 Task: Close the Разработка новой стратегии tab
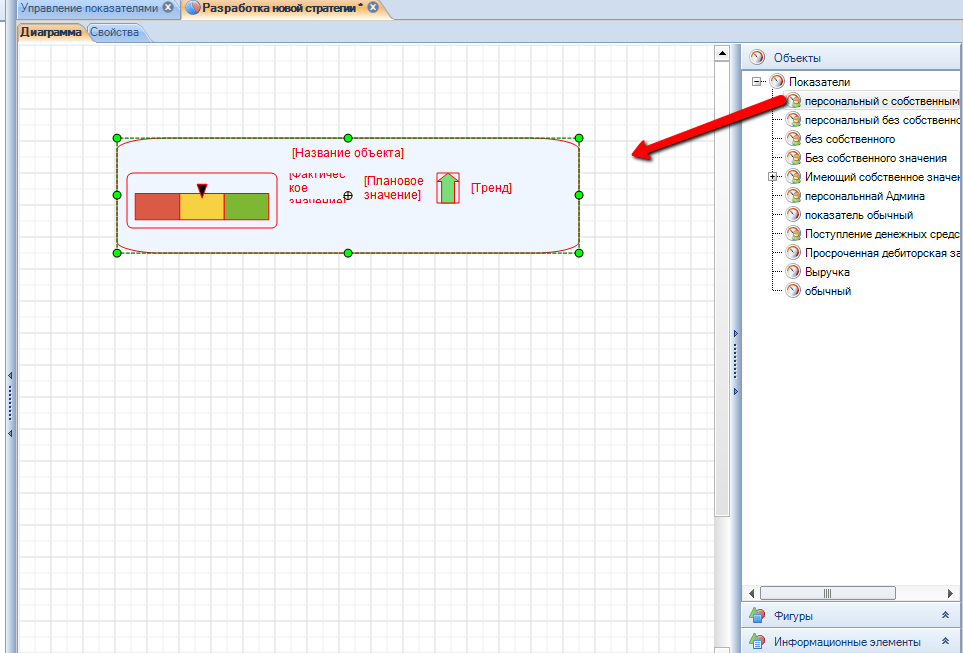click(373, 8)
